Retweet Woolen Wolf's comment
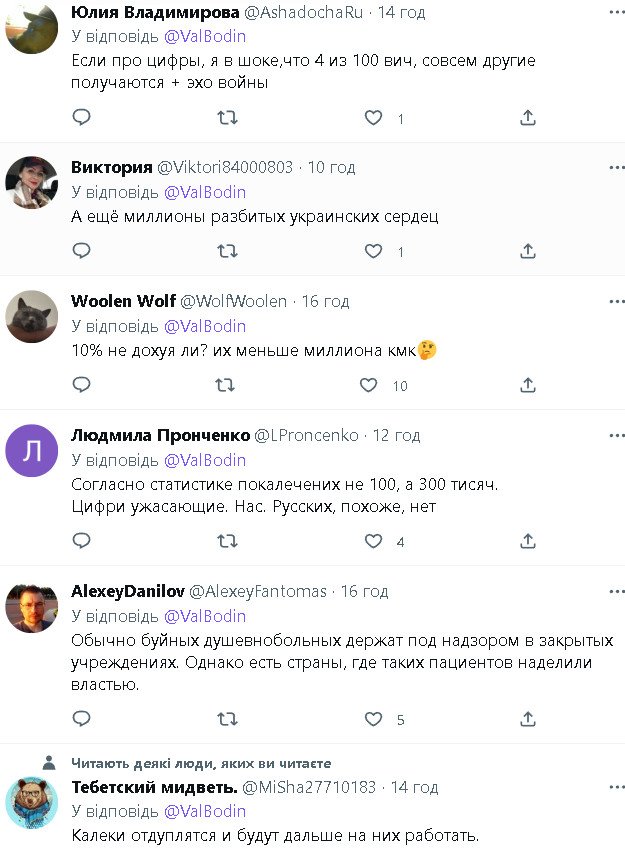 (x=227, y=385)
